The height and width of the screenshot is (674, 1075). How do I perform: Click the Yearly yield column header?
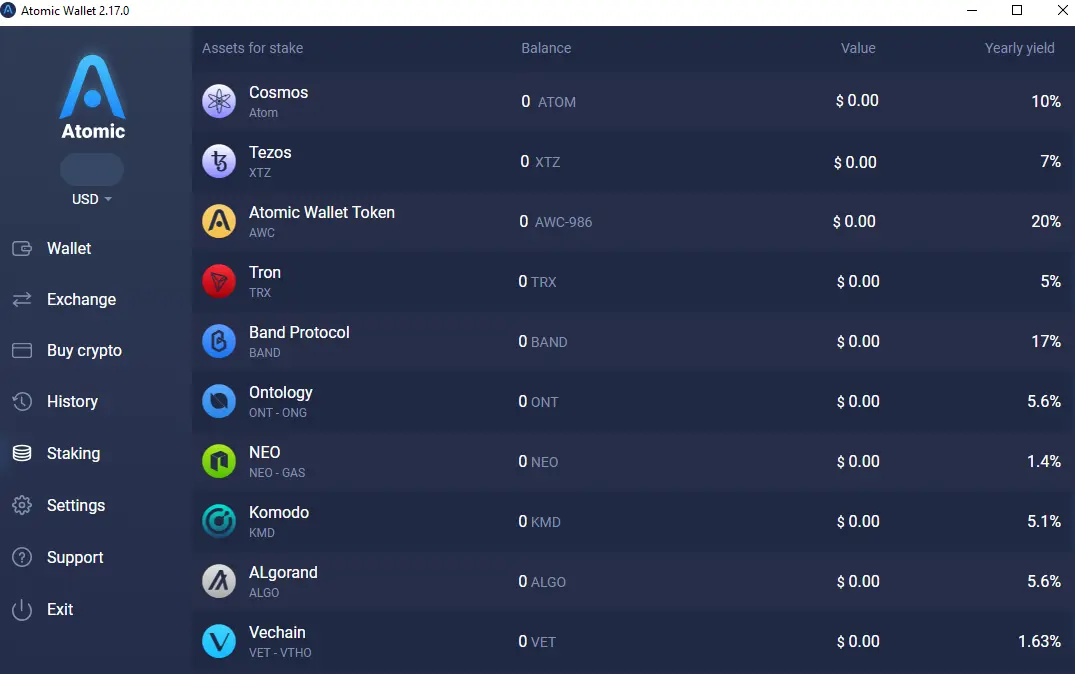click(x=1019, y=48)
